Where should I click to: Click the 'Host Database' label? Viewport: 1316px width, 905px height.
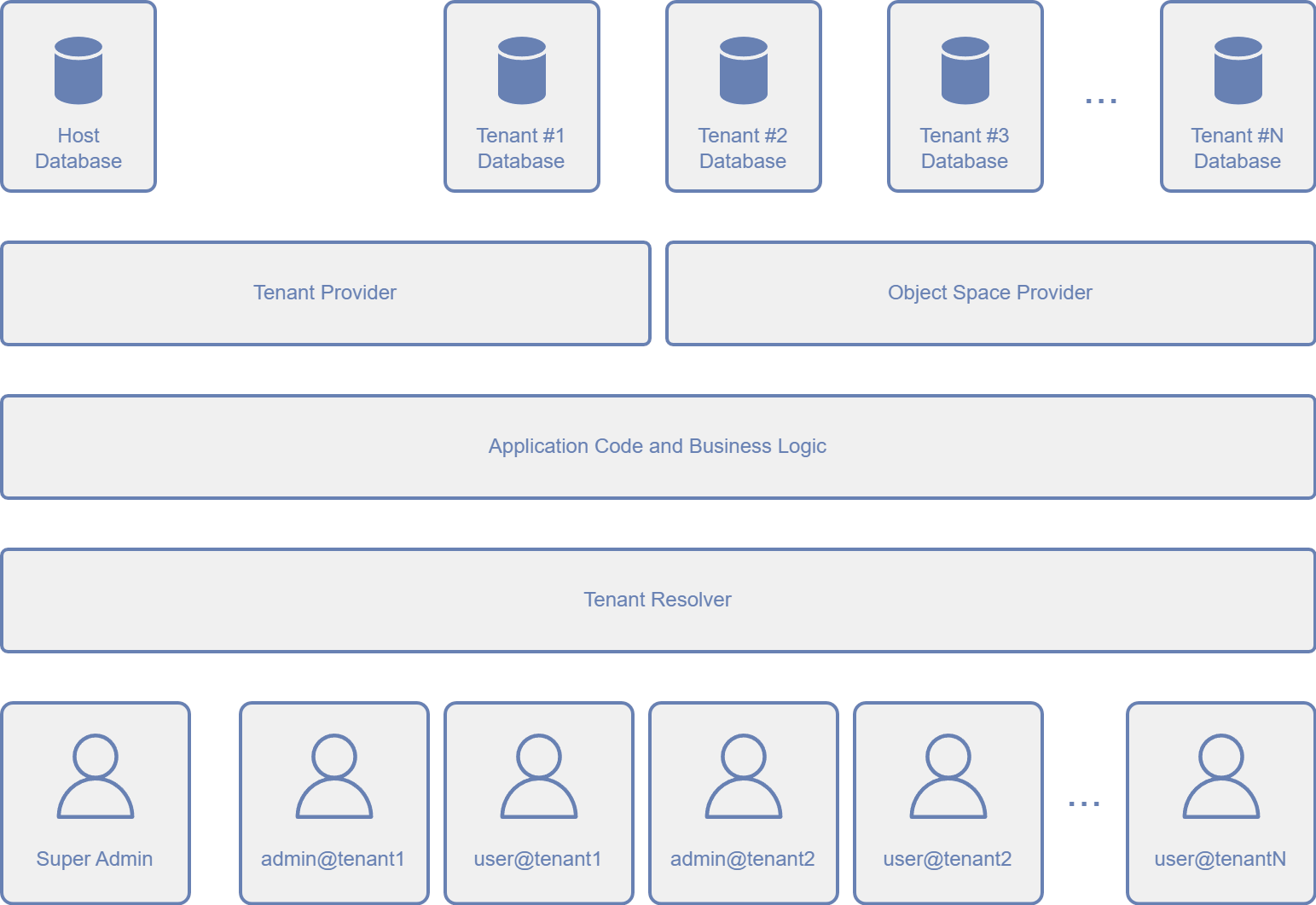click(78, 148)
